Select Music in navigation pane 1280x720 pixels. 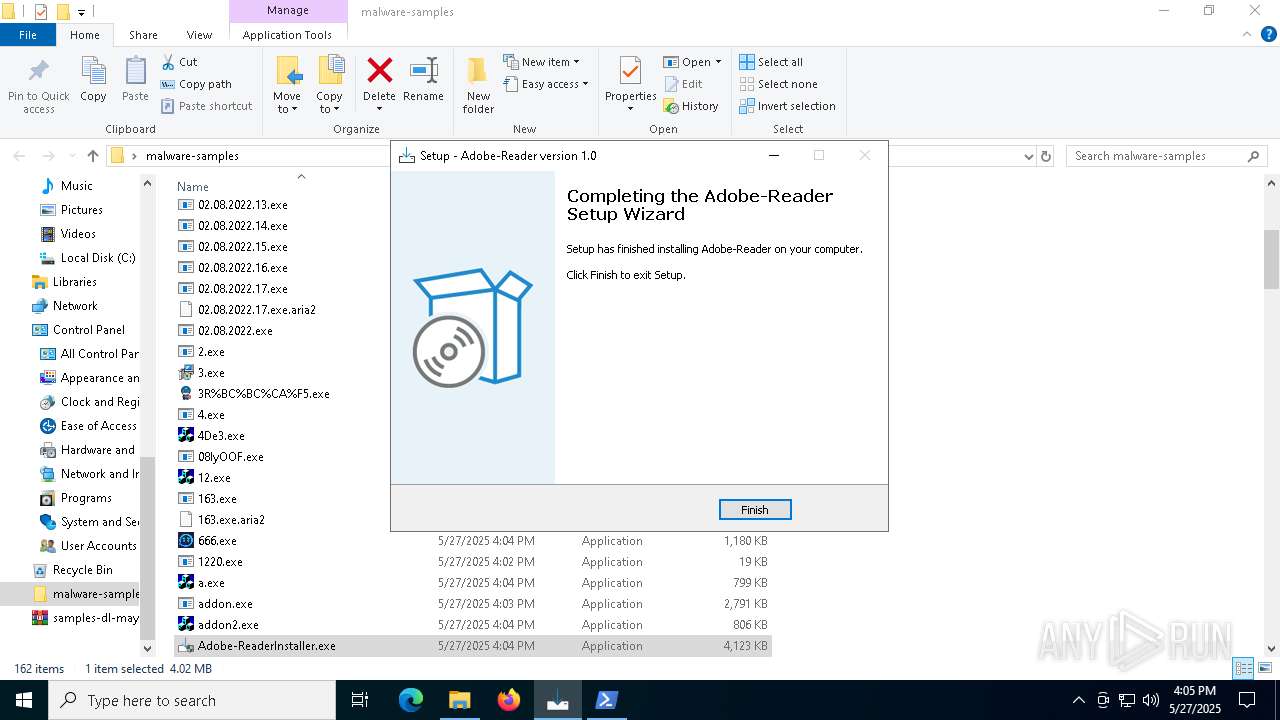[76, 186]
